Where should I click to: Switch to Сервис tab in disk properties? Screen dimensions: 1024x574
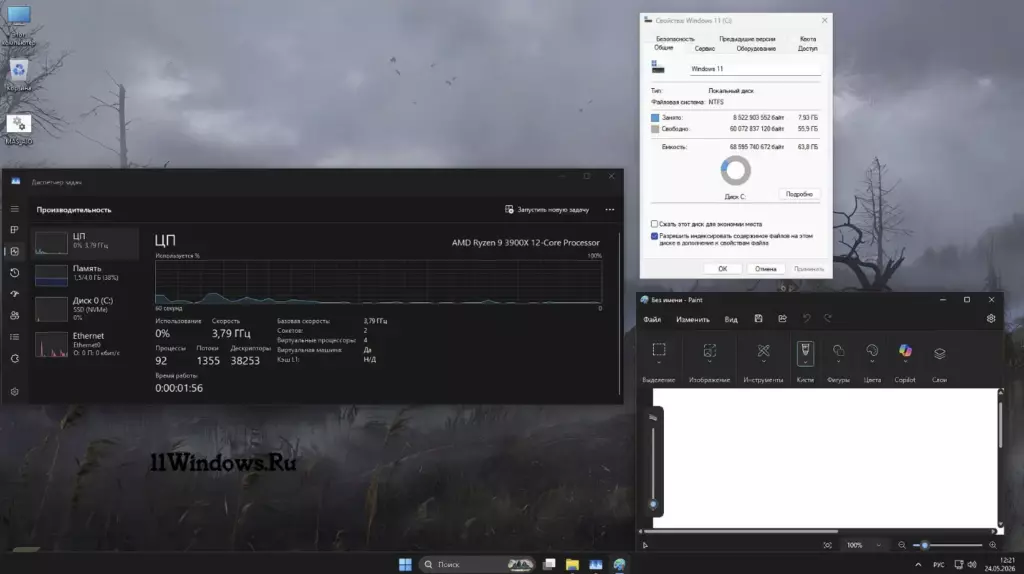705,48
